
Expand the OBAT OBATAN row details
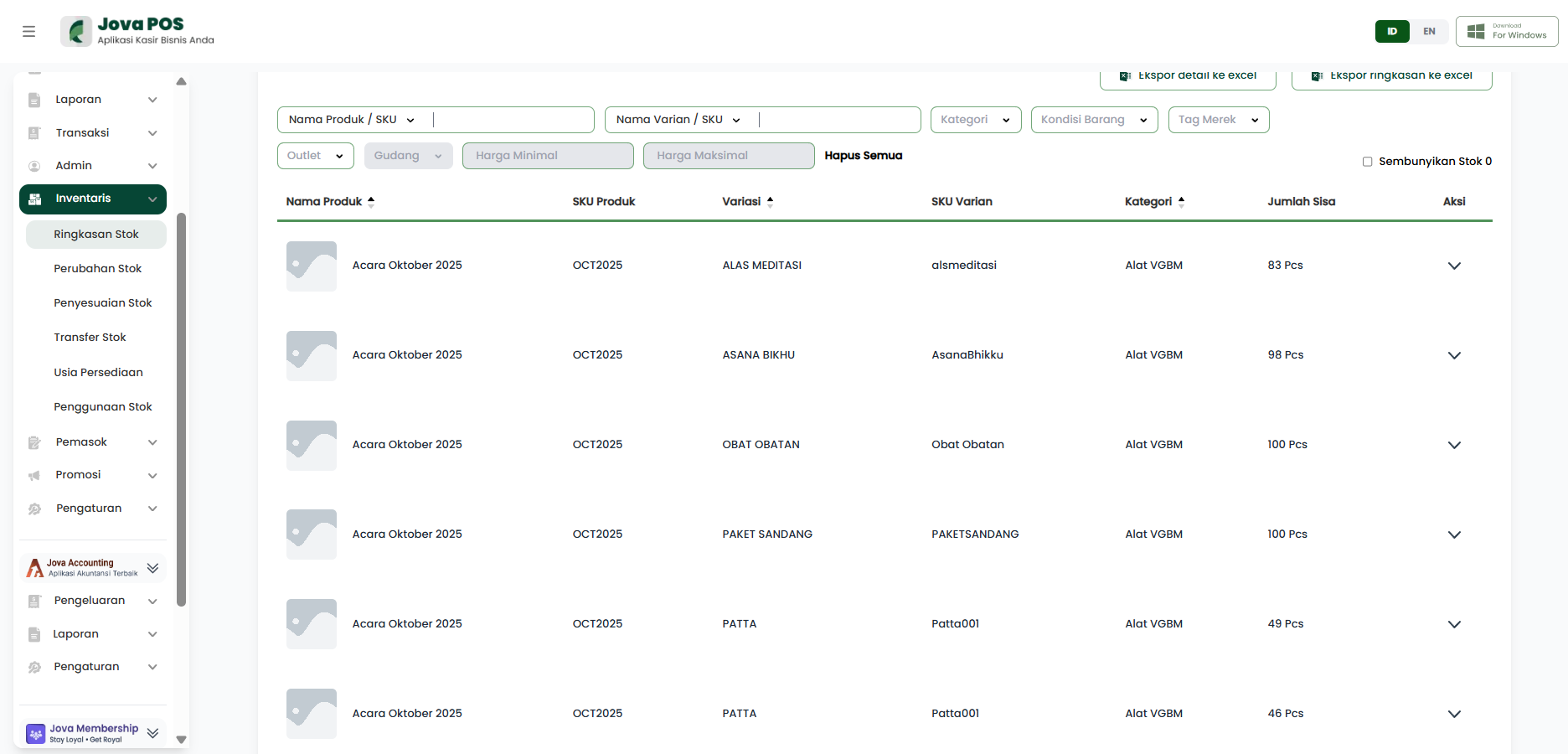click(x=1454, y=445)
